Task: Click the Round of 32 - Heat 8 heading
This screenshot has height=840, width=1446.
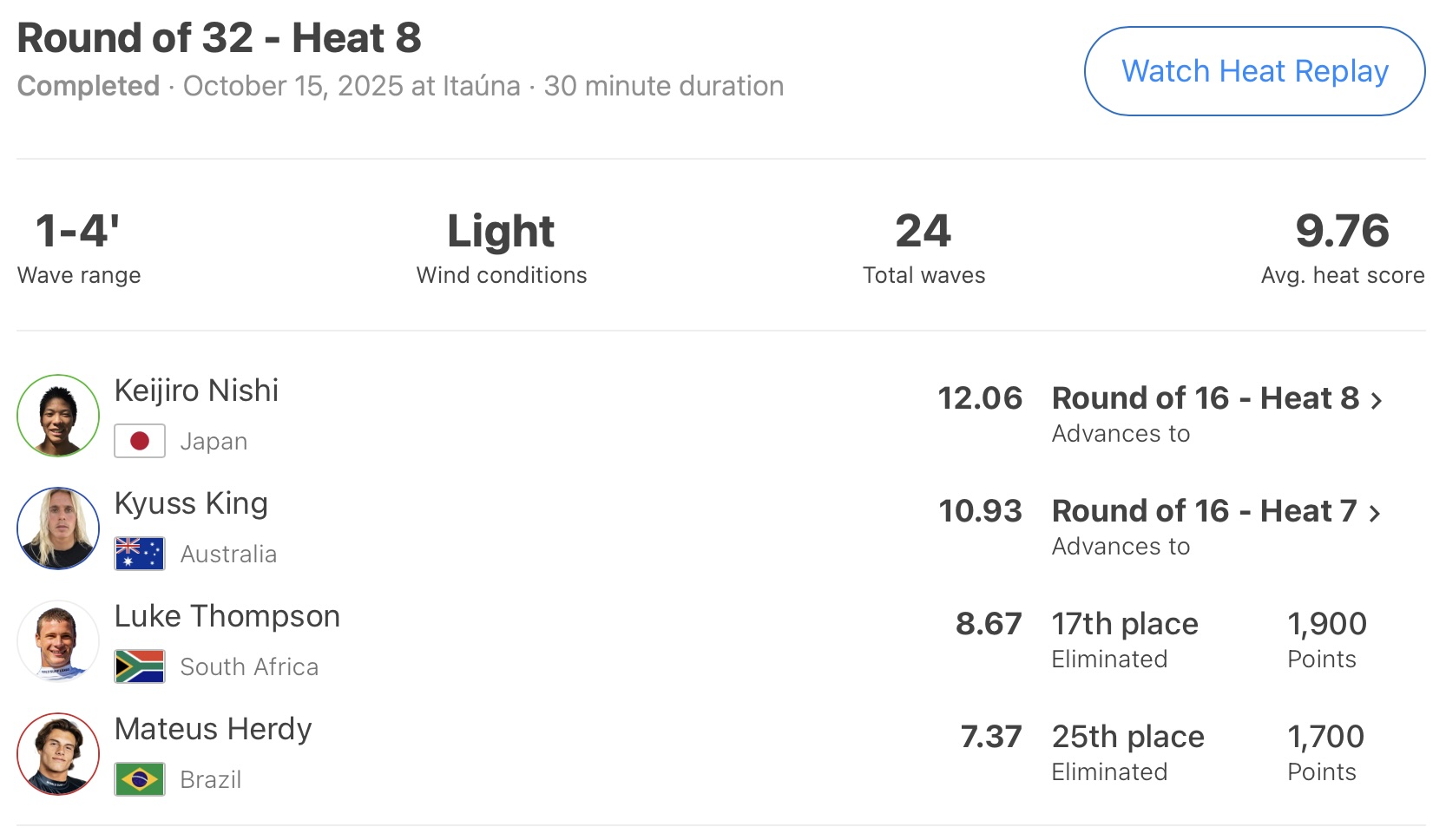Action: [219, 38]
